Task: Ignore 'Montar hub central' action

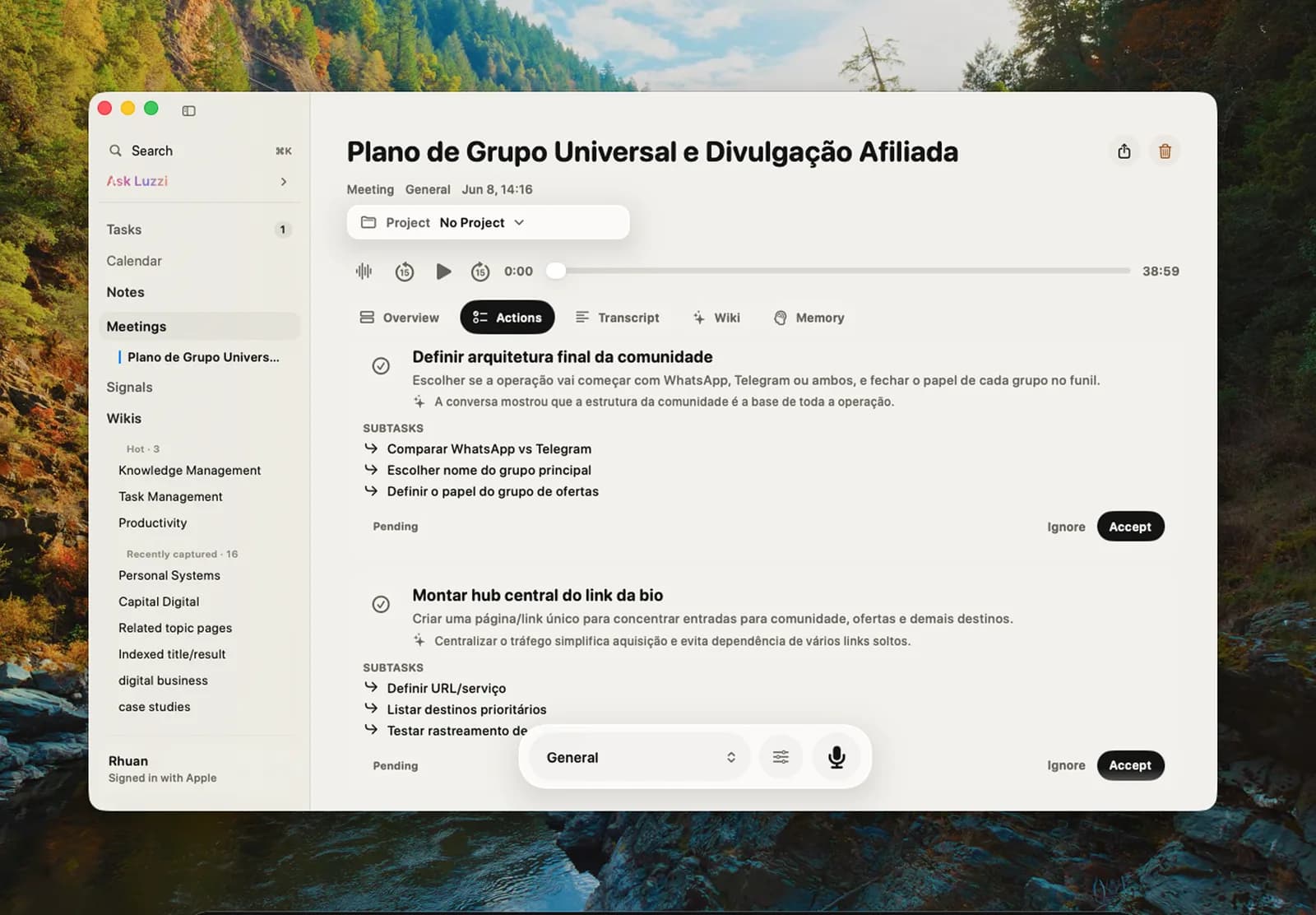Action: 1066,765
